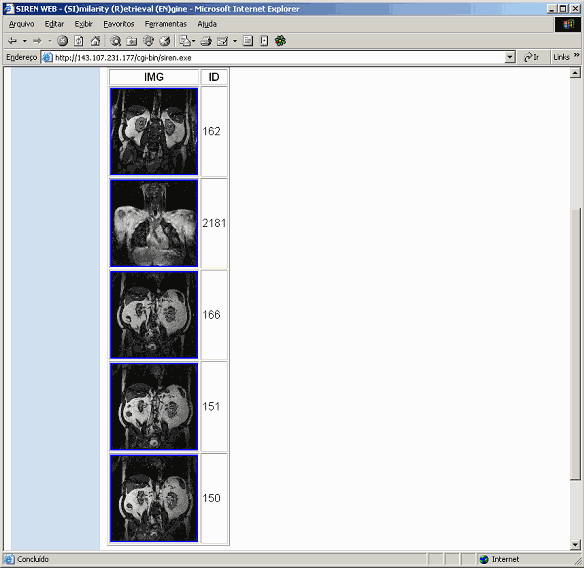Click the ICQ flower toolbar icon
The image size is (584, 568).
point(280,41)
